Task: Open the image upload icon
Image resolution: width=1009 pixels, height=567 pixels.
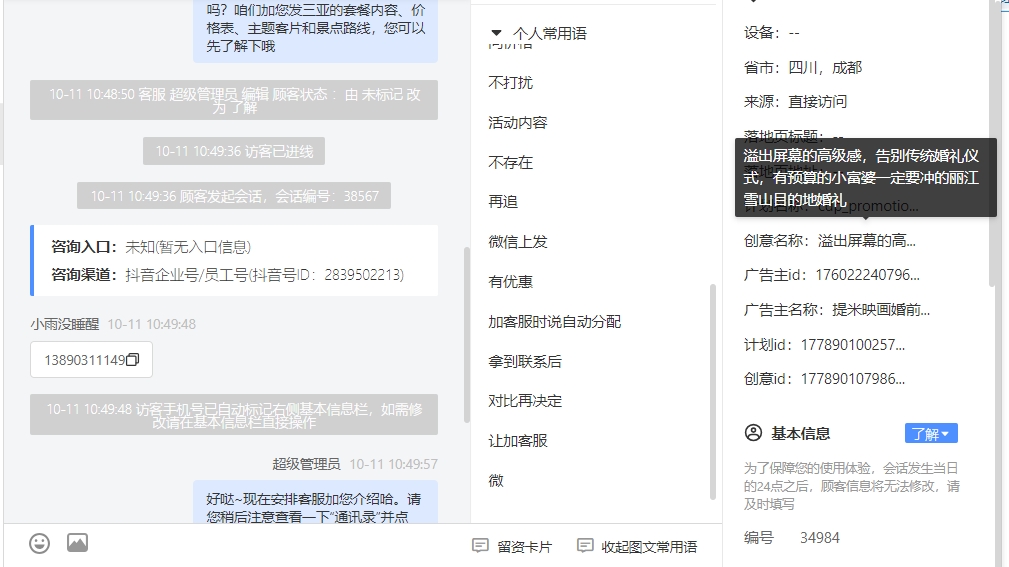Action: (77, 543)
